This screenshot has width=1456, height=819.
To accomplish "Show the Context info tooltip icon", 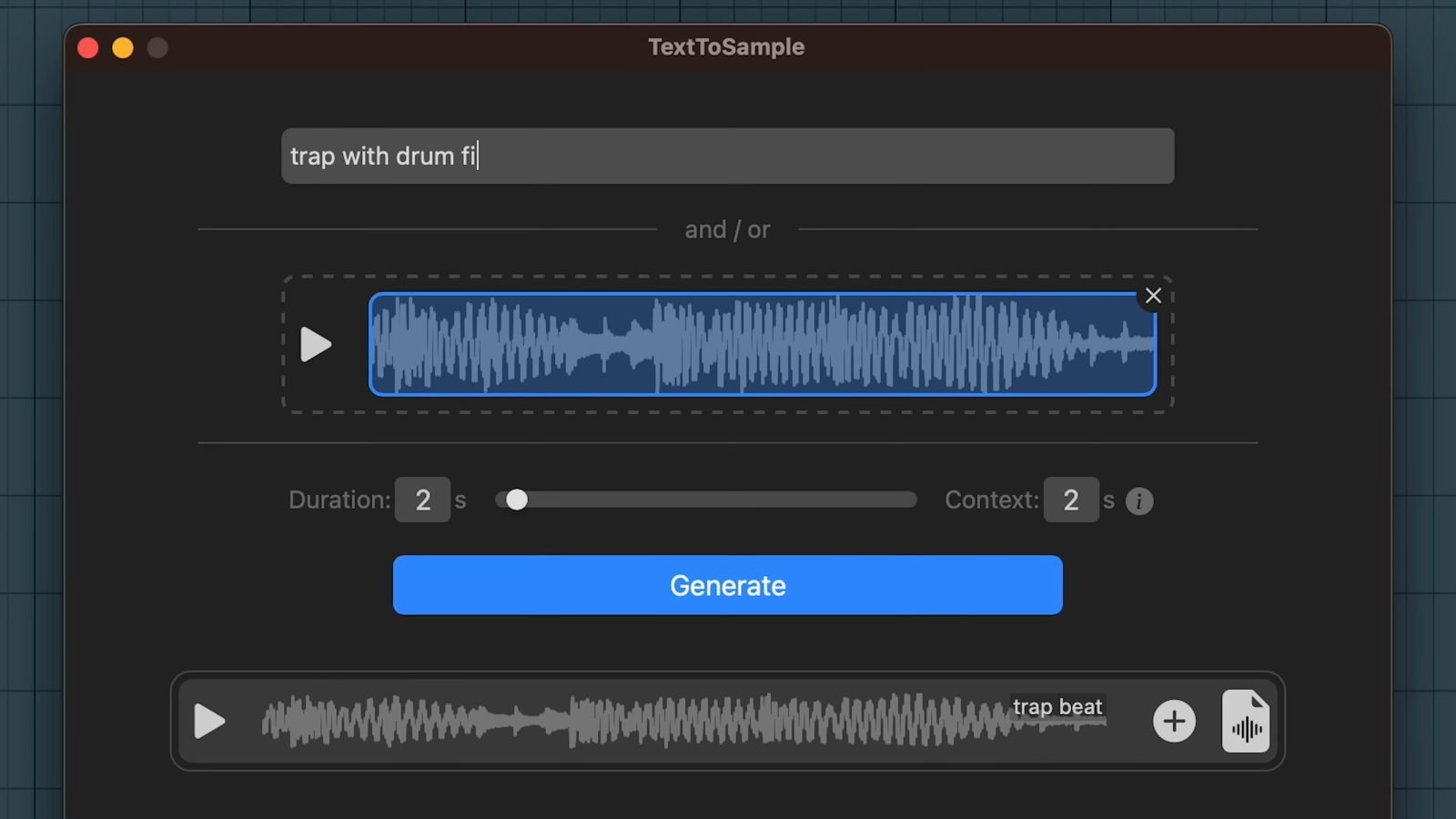I will tap(1139, 500).
